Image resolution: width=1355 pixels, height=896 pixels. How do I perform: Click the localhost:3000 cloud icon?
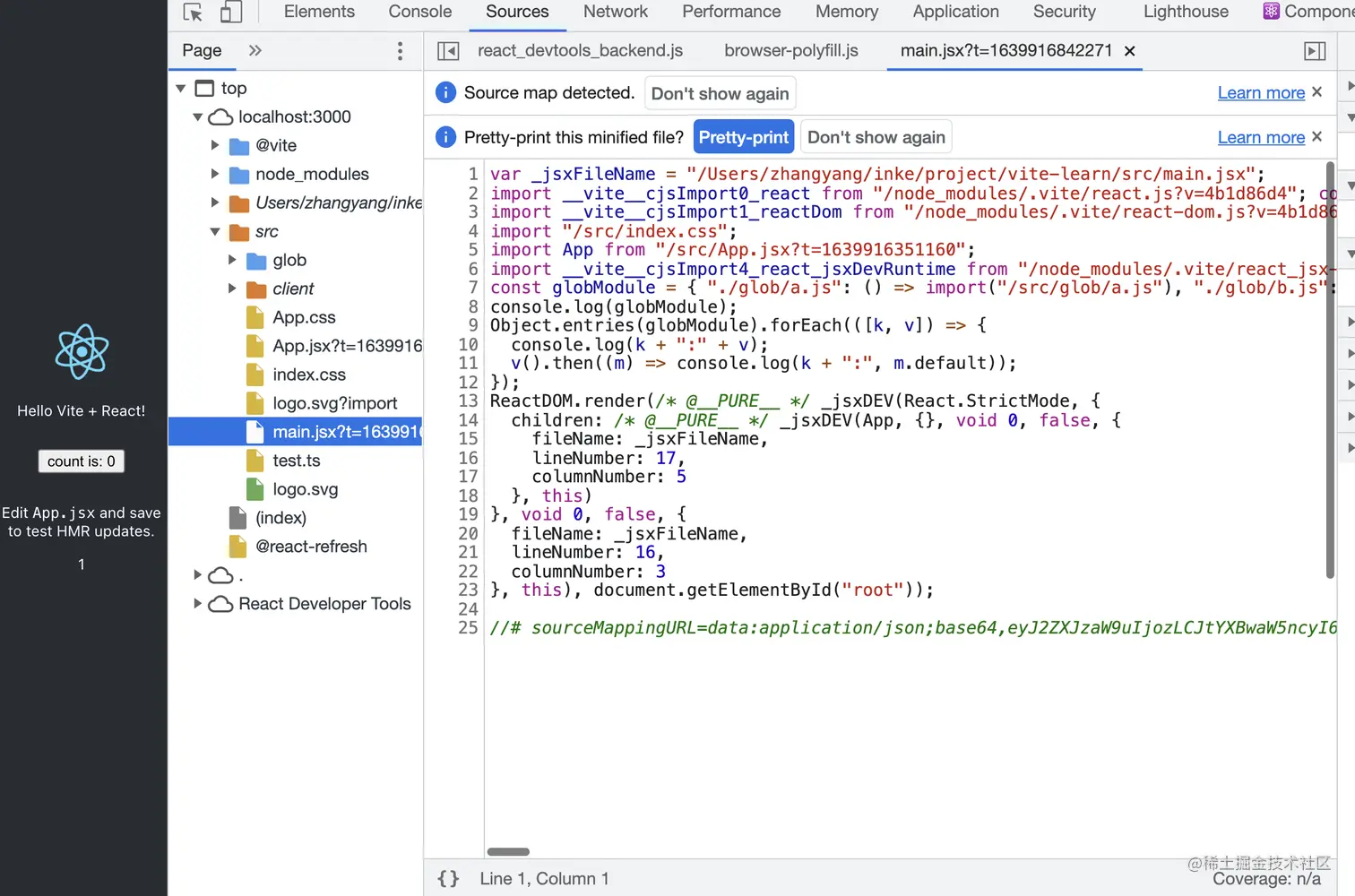coord(220,117)
